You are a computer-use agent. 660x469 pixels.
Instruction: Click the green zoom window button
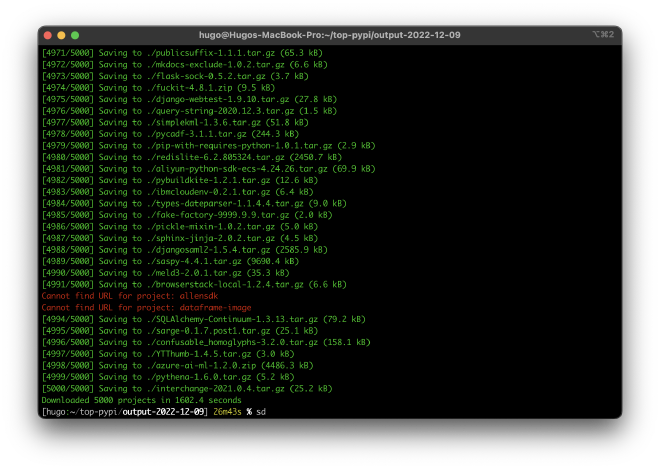pyautogui.click(x=75, y=35)
